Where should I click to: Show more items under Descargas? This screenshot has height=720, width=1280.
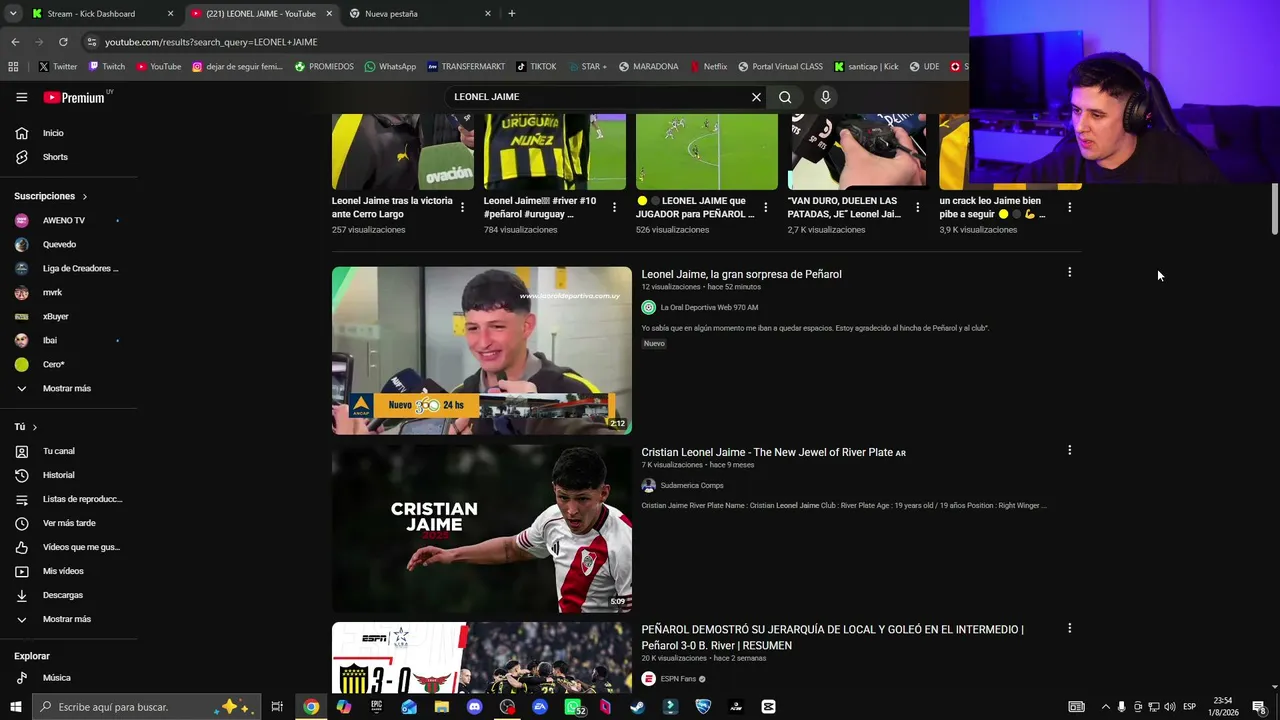(x=68, y=619)
